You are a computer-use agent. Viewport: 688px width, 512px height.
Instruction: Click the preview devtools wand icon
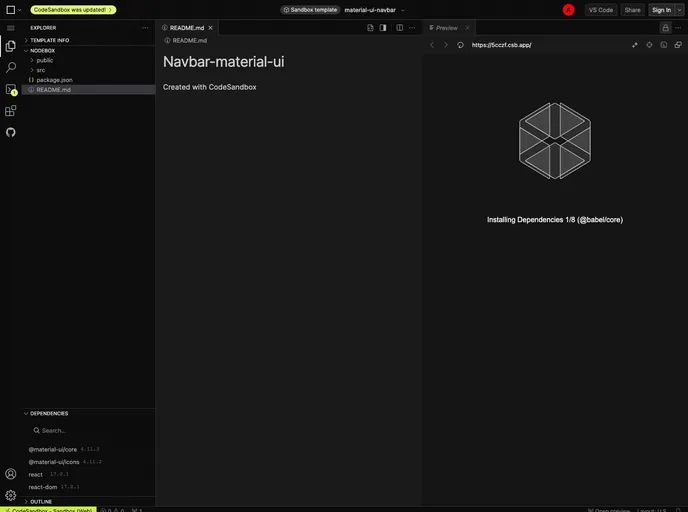635,45
